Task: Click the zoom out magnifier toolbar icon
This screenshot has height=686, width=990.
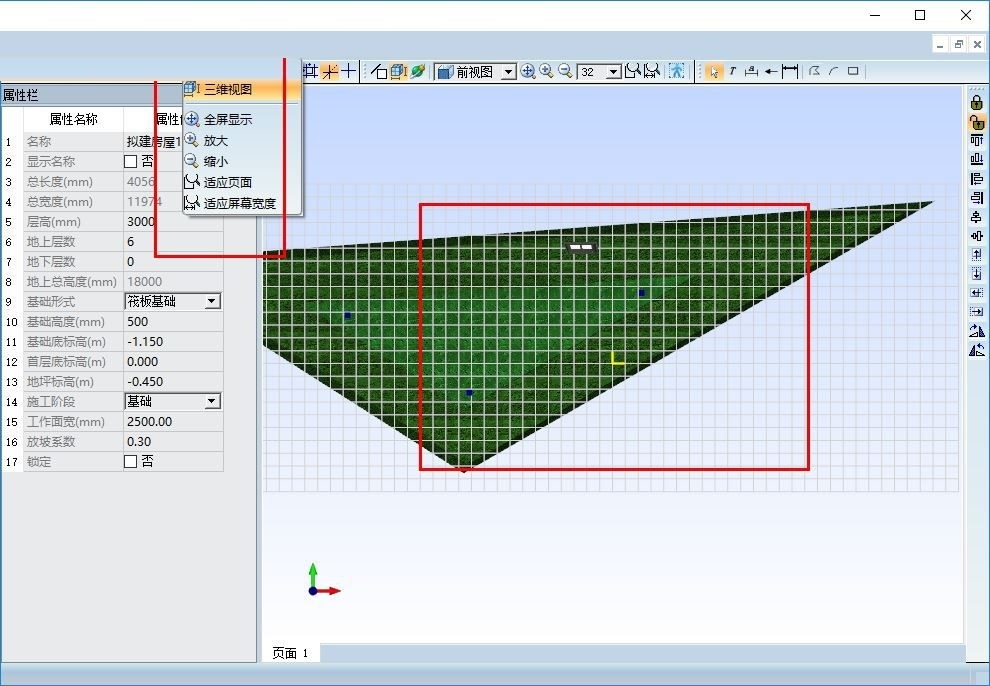Action: 566,71
